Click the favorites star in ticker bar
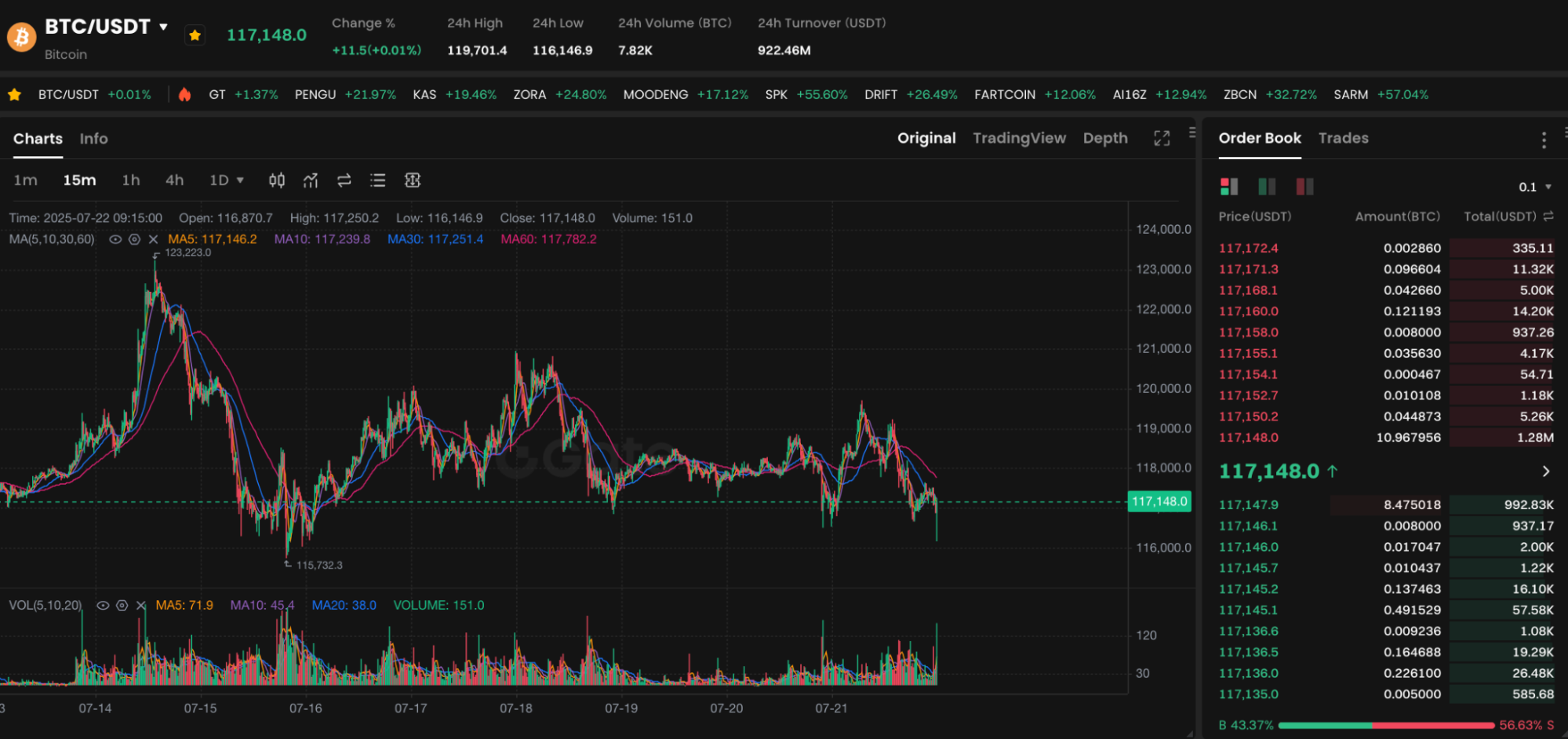This screenshot has height=739, width=1568. (x=14, y=95)
